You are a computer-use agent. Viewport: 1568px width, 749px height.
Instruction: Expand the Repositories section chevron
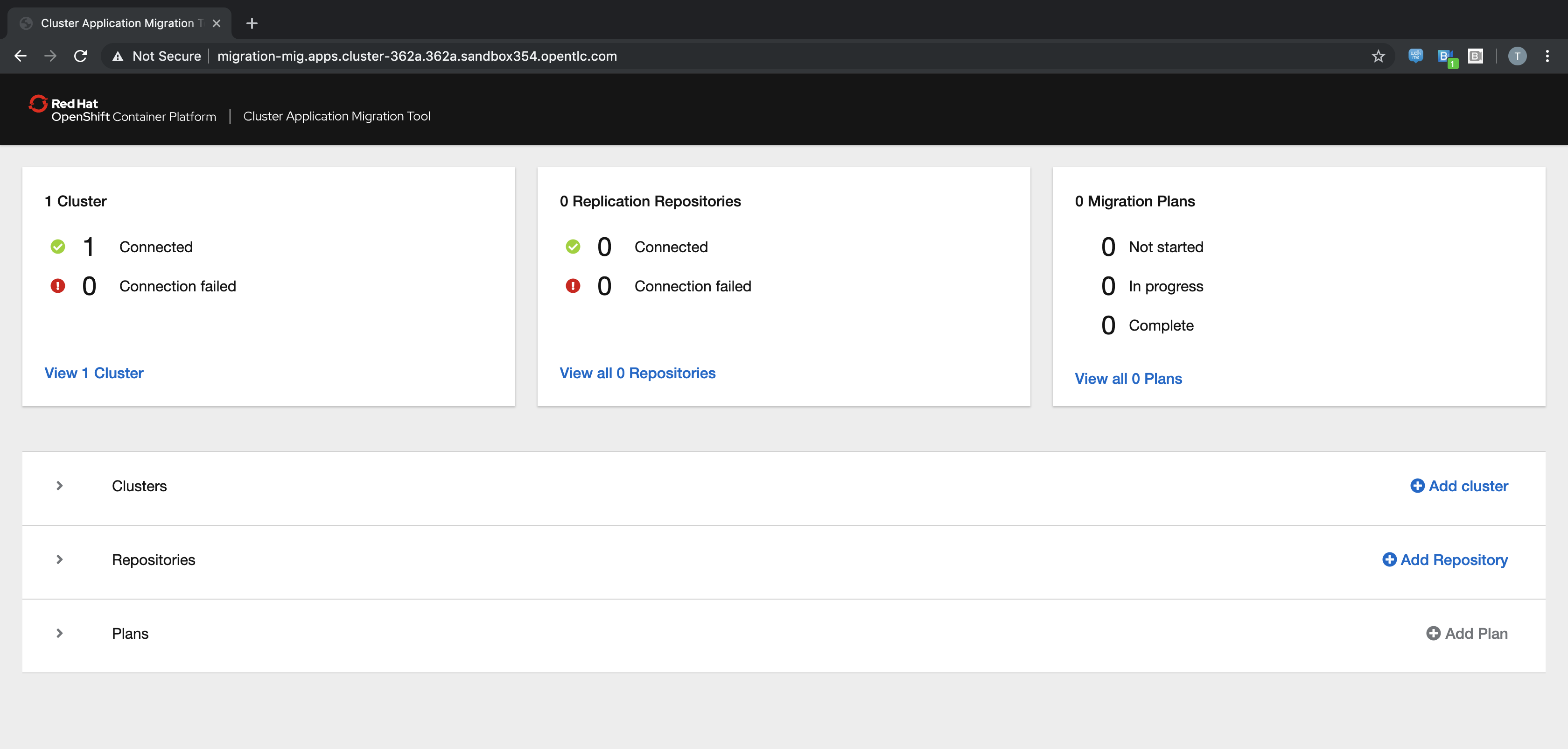pyautogui.click(x=60, y=559)
